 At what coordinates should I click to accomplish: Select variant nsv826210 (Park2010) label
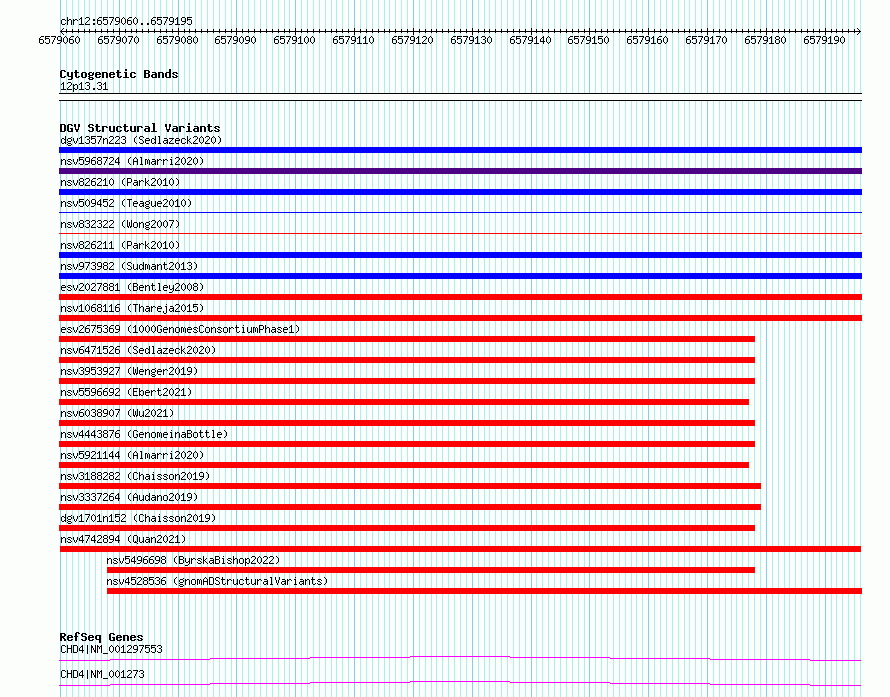click(120, 182)
